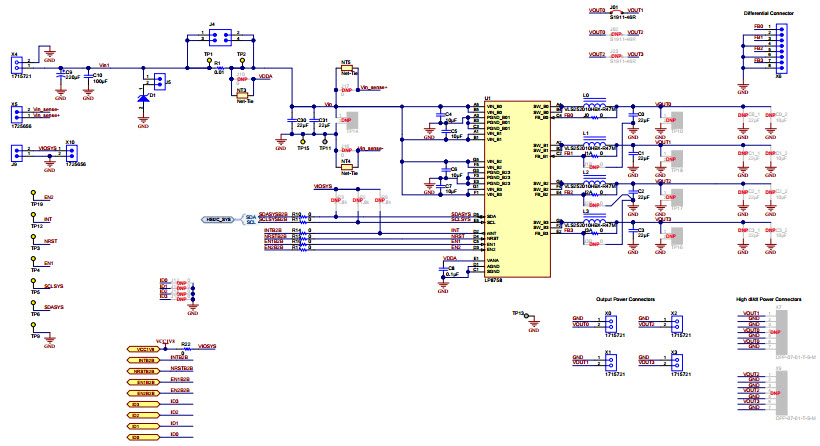The image size is (820, 446).
Task: Select the J01 VOUT0-VOUT1 jumper
Action: pos(619,10)
